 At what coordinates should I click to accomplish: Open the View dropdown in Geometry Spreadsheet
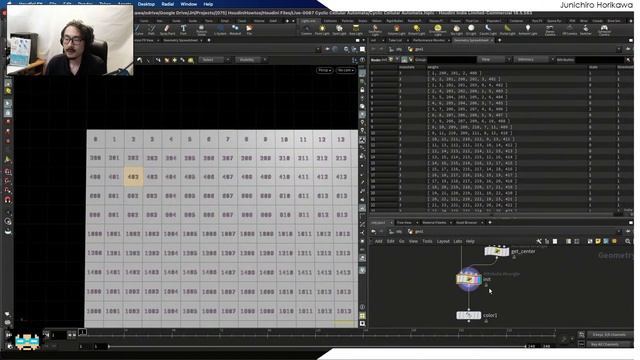(493, 60)
